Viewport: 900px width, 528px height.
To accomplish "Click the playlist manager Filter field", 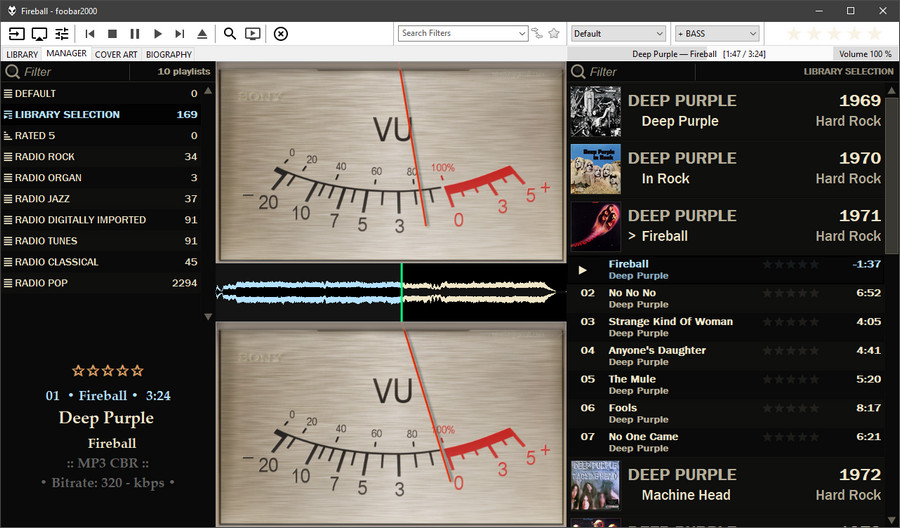I will 75,72.
